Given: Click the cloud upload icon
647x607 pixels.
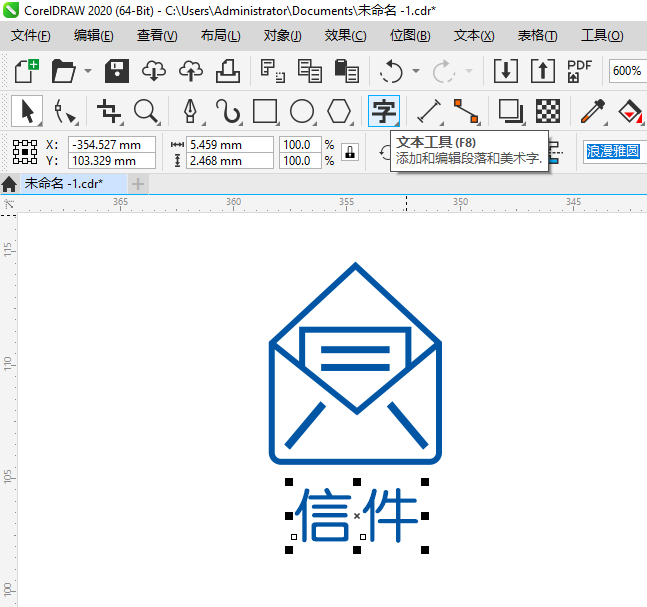Looking at the screenshot, I should [191, 71].
